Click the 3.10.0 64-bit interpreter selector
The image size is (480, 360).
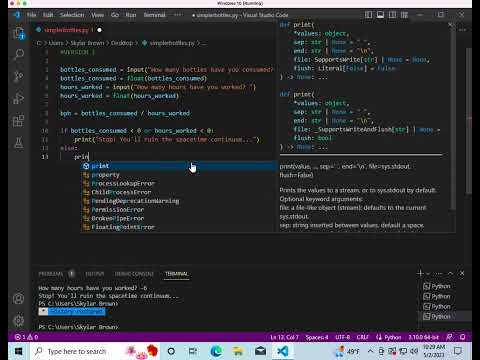423,337
